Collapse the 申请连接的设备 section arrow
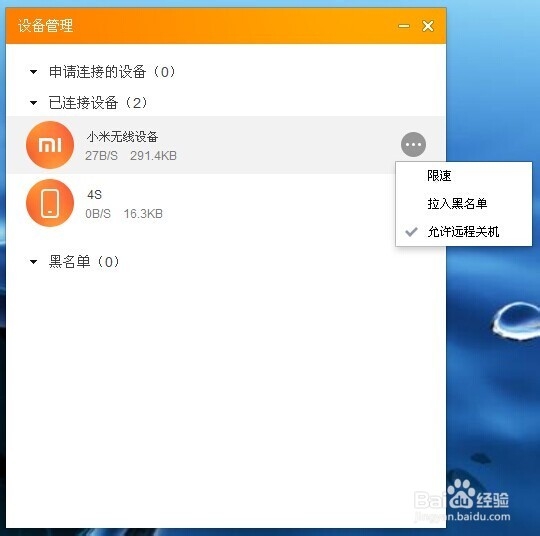Image resolution: width=540 pixels, height=536 pixels. (33, 72)
